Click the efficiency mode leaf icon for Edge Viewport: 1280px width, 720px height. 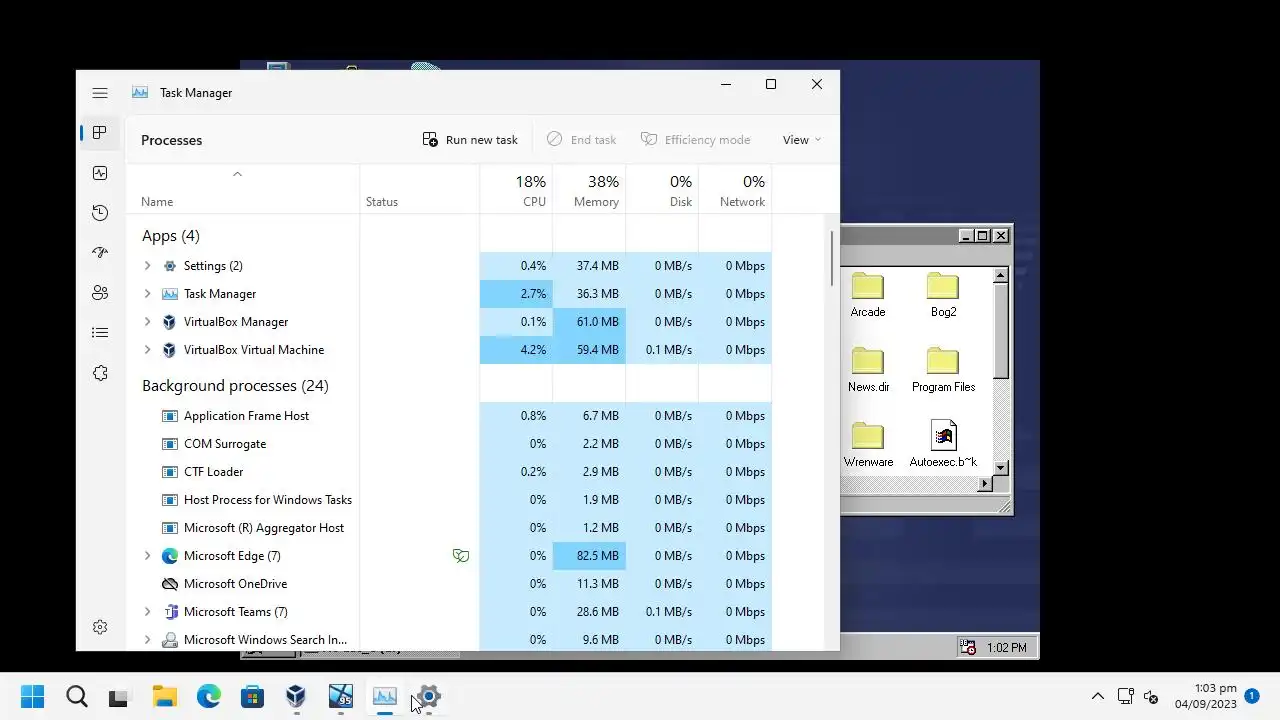[x=461, y=556]
